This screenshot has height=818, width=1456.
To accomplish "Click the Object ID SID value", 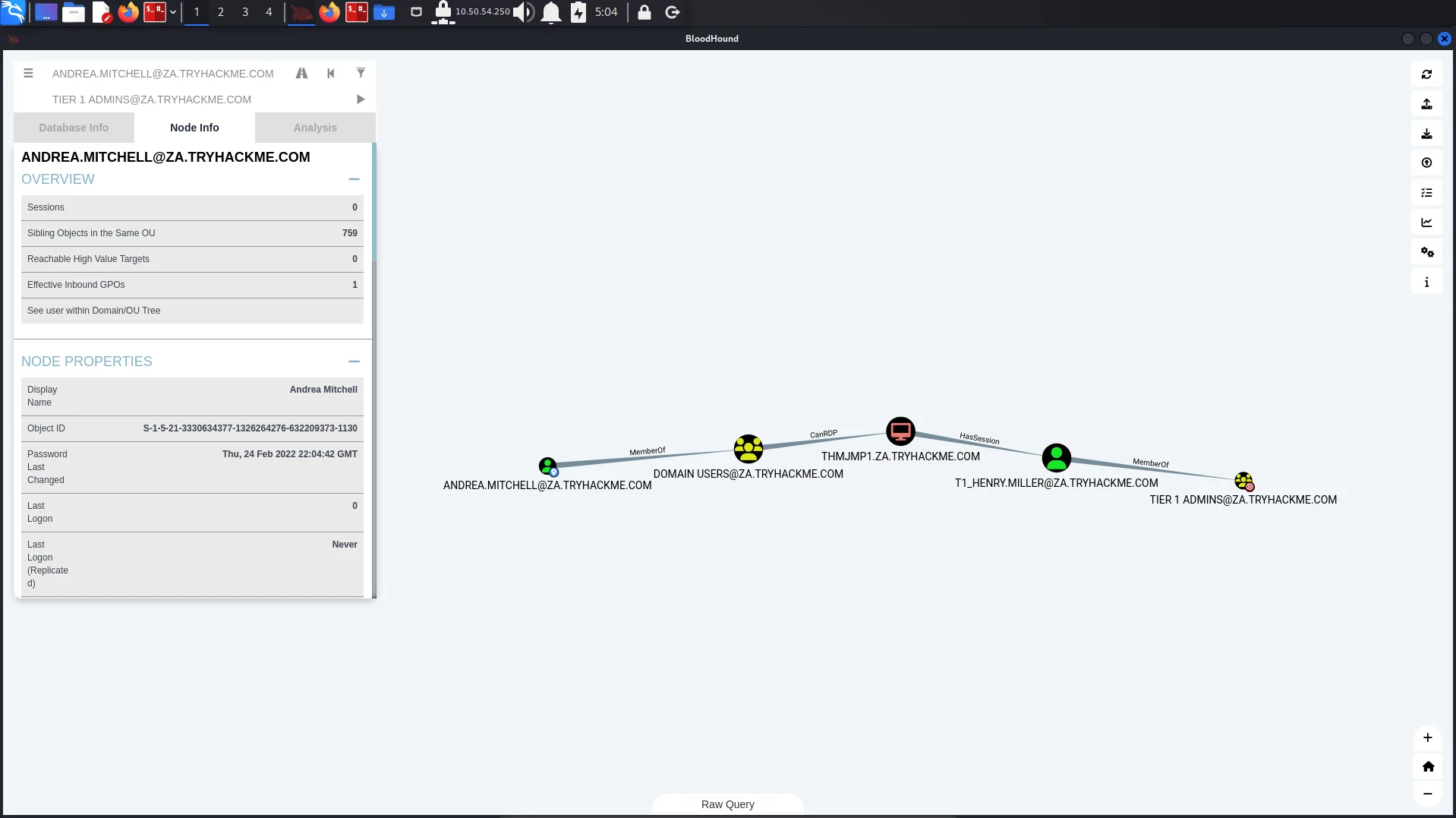I will 250,428.
